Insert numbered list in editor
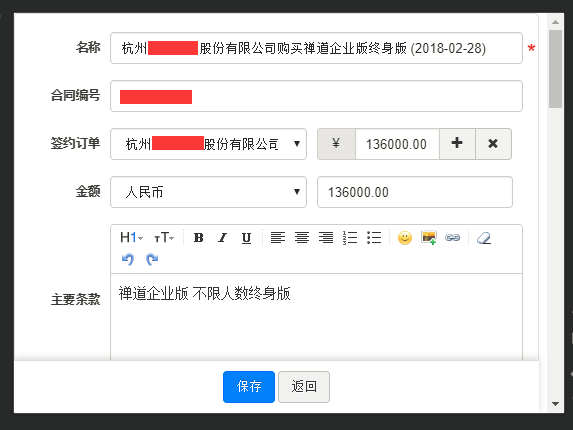The height and width of the screenshot is (430, 573). 350,238
